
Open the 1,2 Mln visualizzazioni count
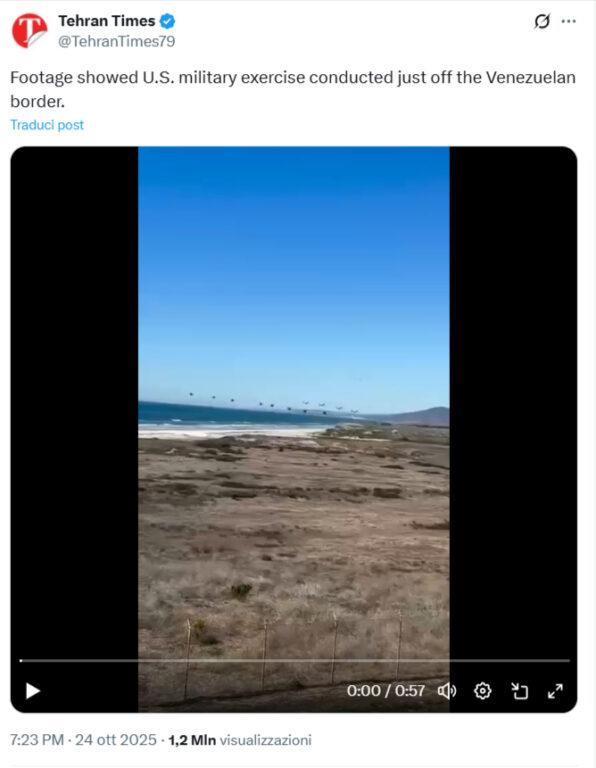(240, 740)
